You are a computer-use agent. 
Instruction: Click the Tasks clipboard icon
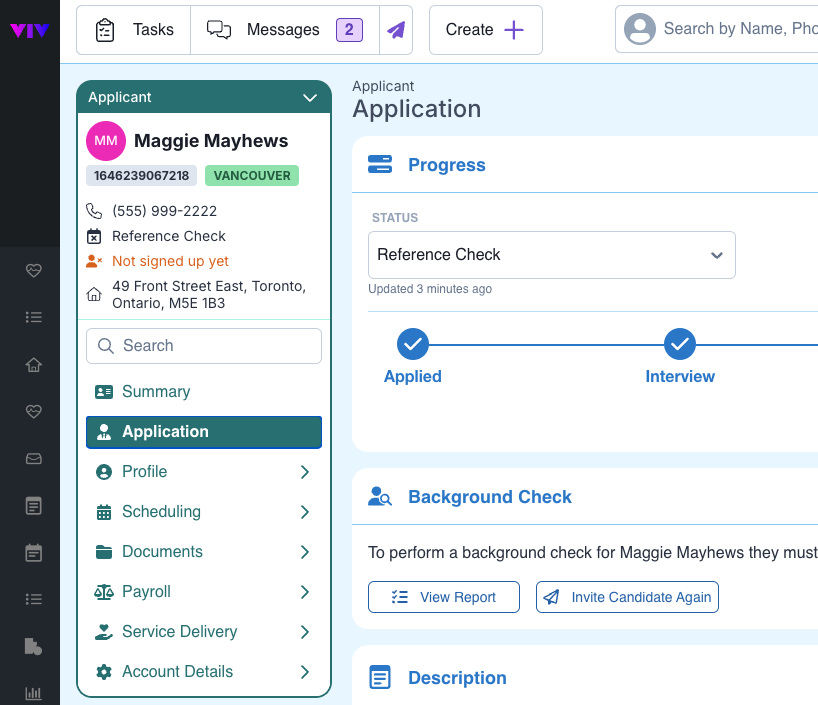105,30
